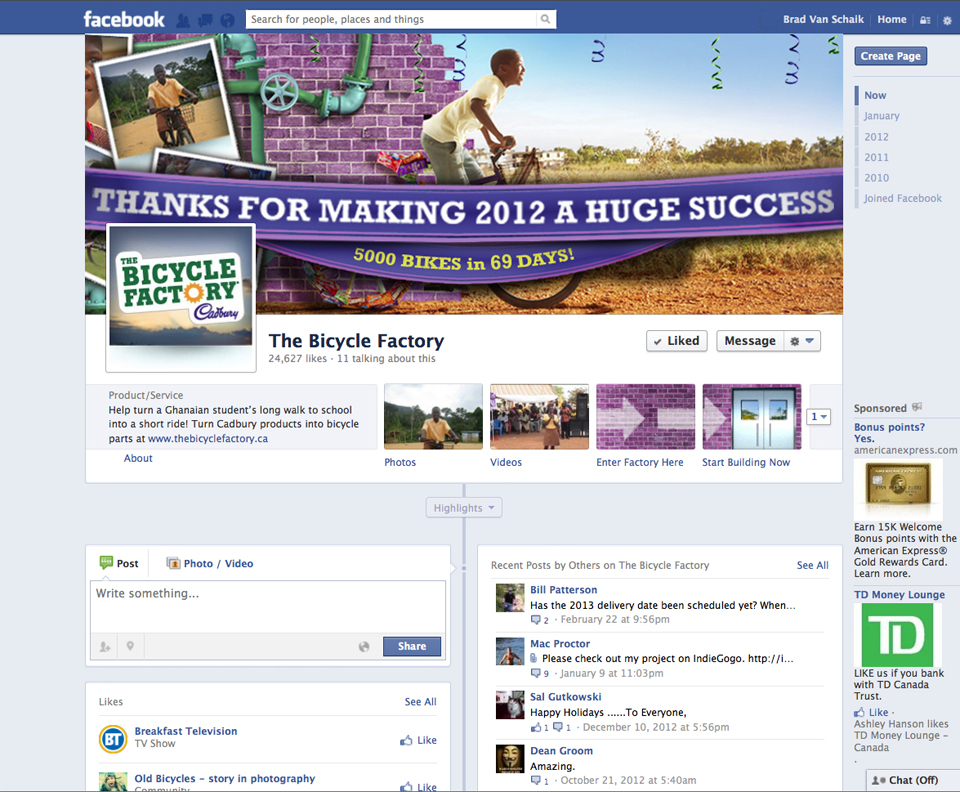
Task: Open the messages icon in top bar
Action: point(205,20)
